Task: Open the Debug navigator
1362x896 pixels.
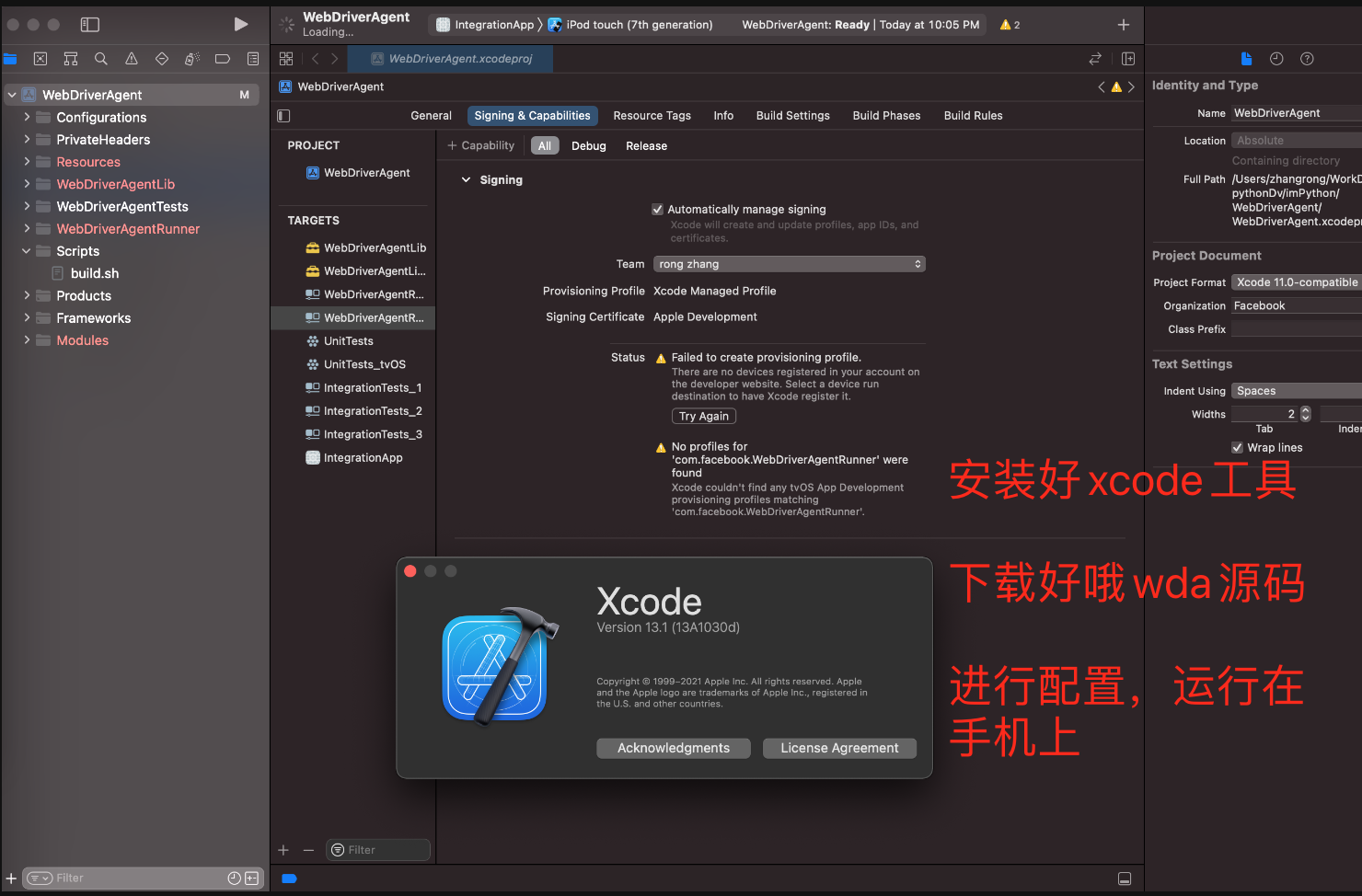Action: (192, 59)
